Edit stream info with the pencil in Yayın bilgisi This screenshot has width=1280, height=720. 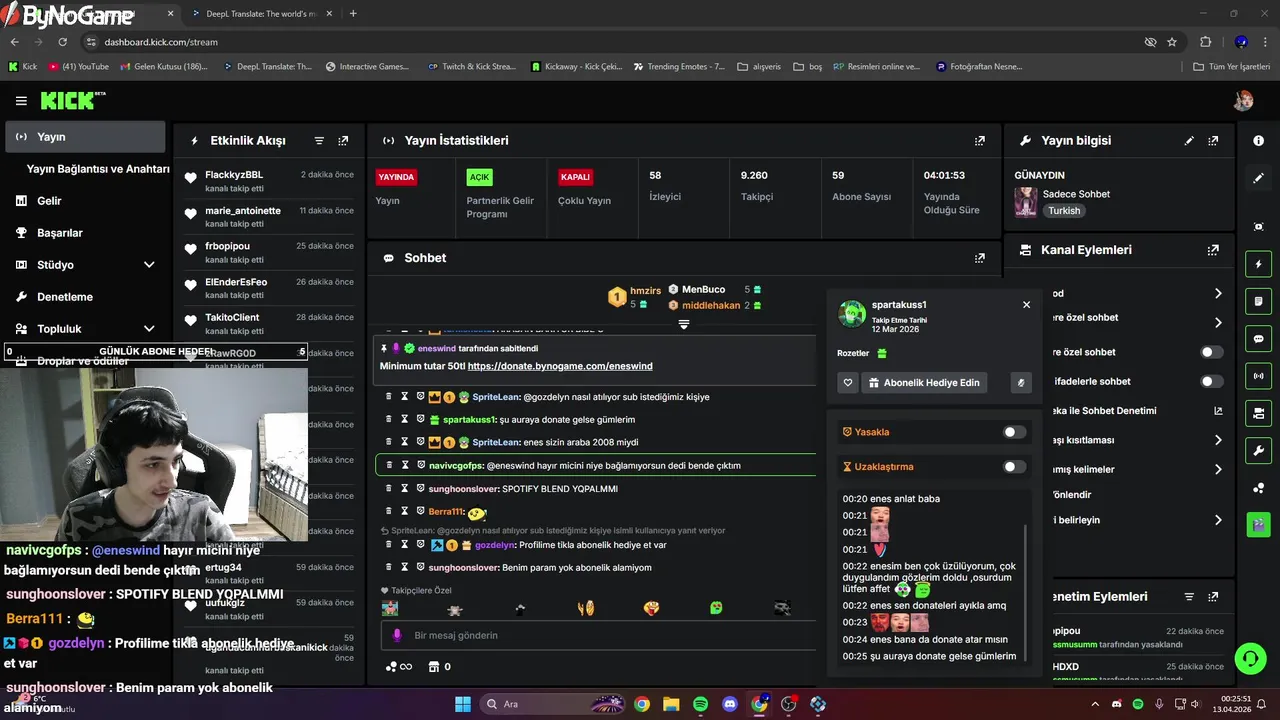(1189, 141)
